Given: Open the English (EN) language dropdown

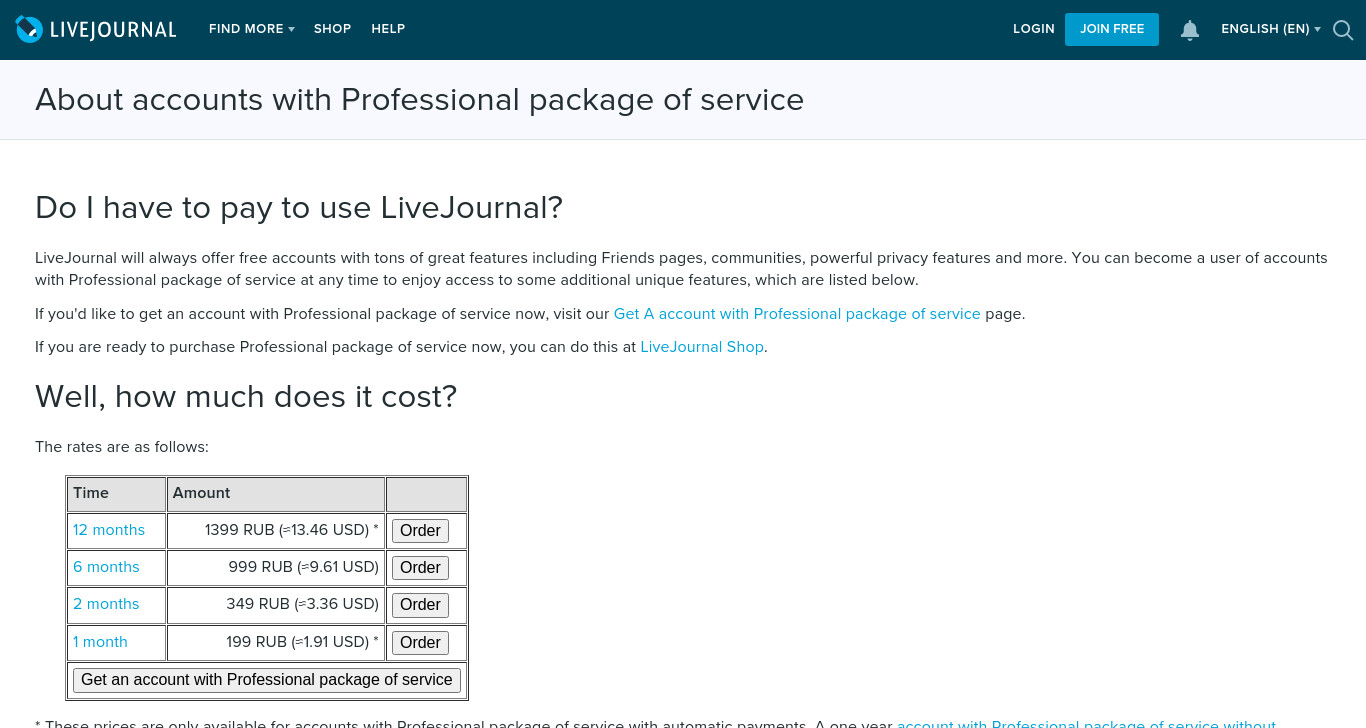Looking at the screenshot, I should [x=1271, y=29].
